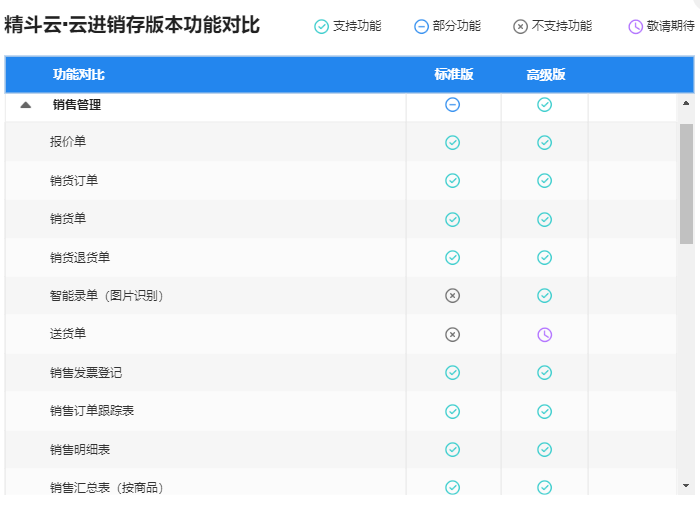Select the 销售发票登记 row label
The image size is (700, 506).
(x=86, y=372)
